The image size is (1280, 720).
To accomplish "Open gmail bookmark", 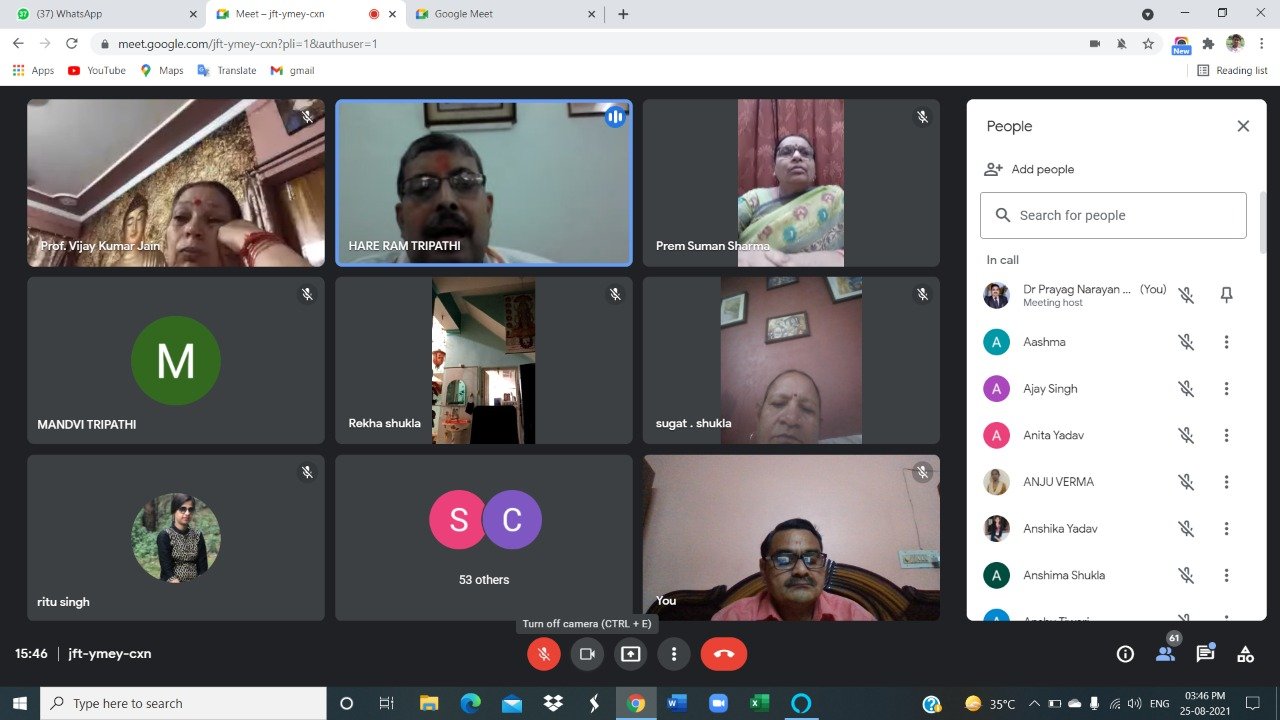I will tap(292, 71).
